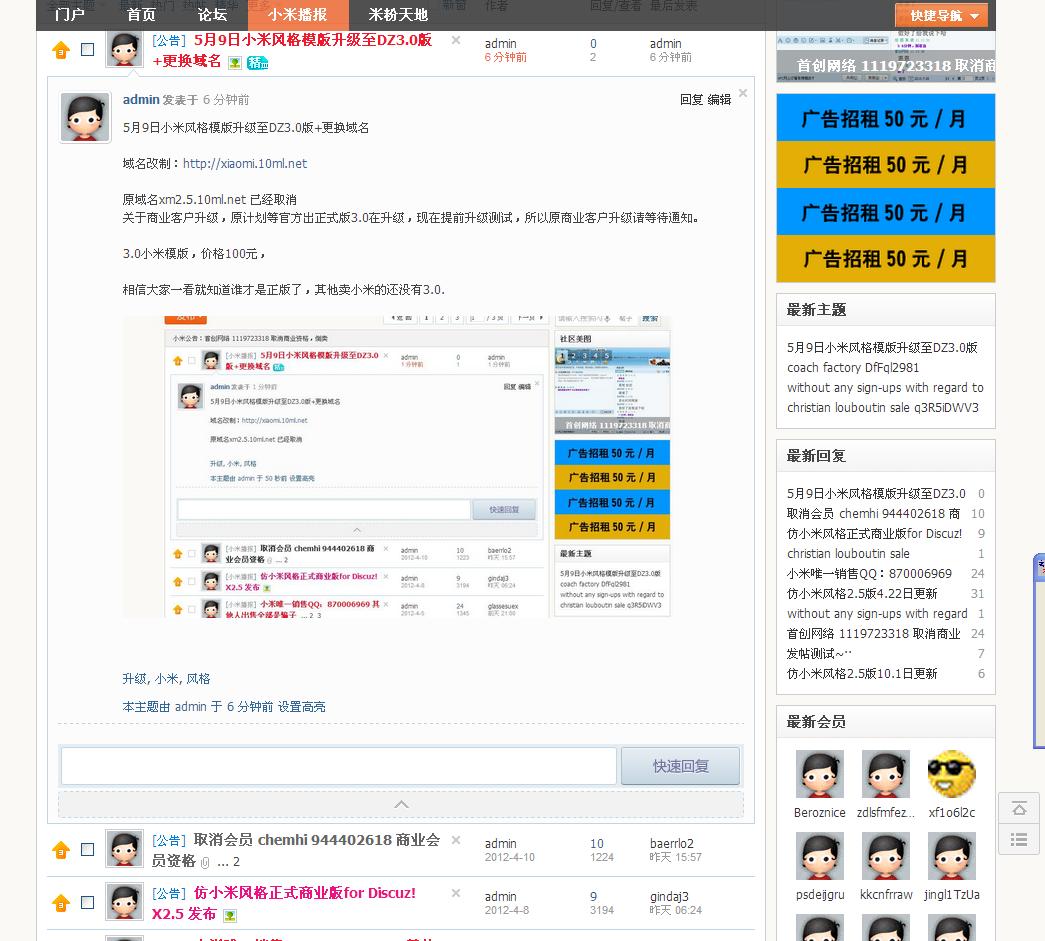The height and width of the screenshot is (941, 1045).
Task: Open latest reply 仿小米风格2.5版4.22日更新
Action: point(862,593)
